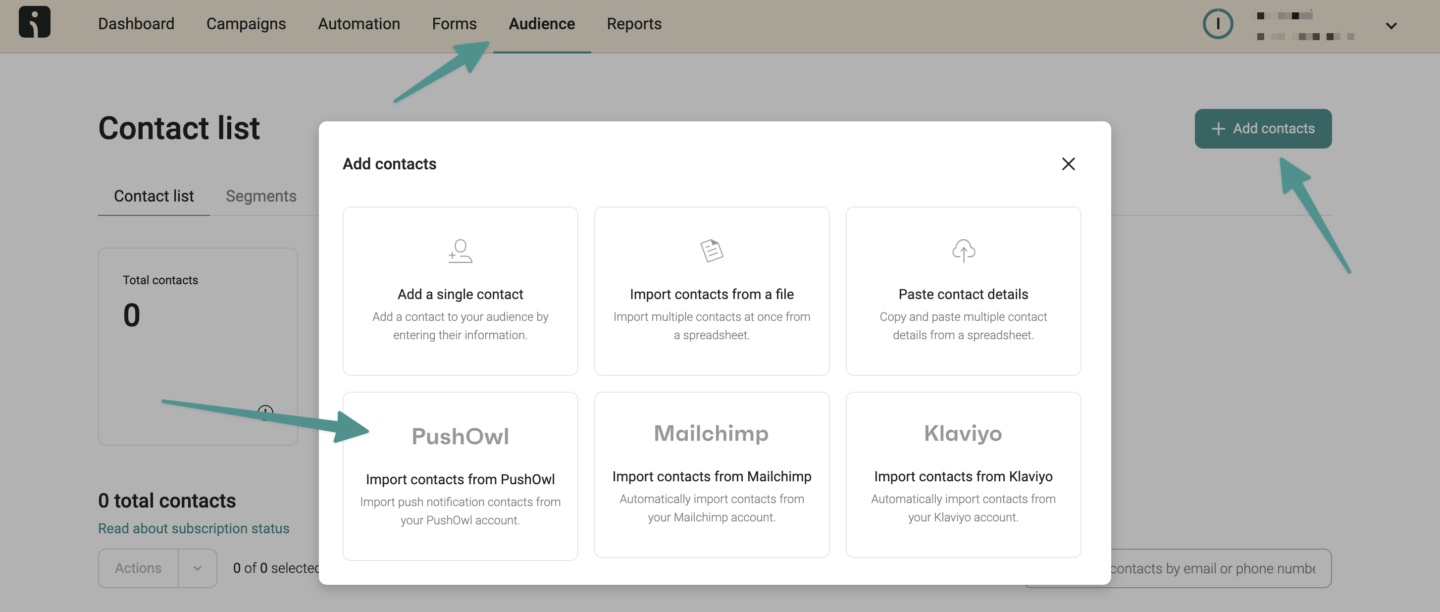Screen dimensions: 1440x612
Task: Click the Klaviyo logo
Action: click(x=963, y=433)
